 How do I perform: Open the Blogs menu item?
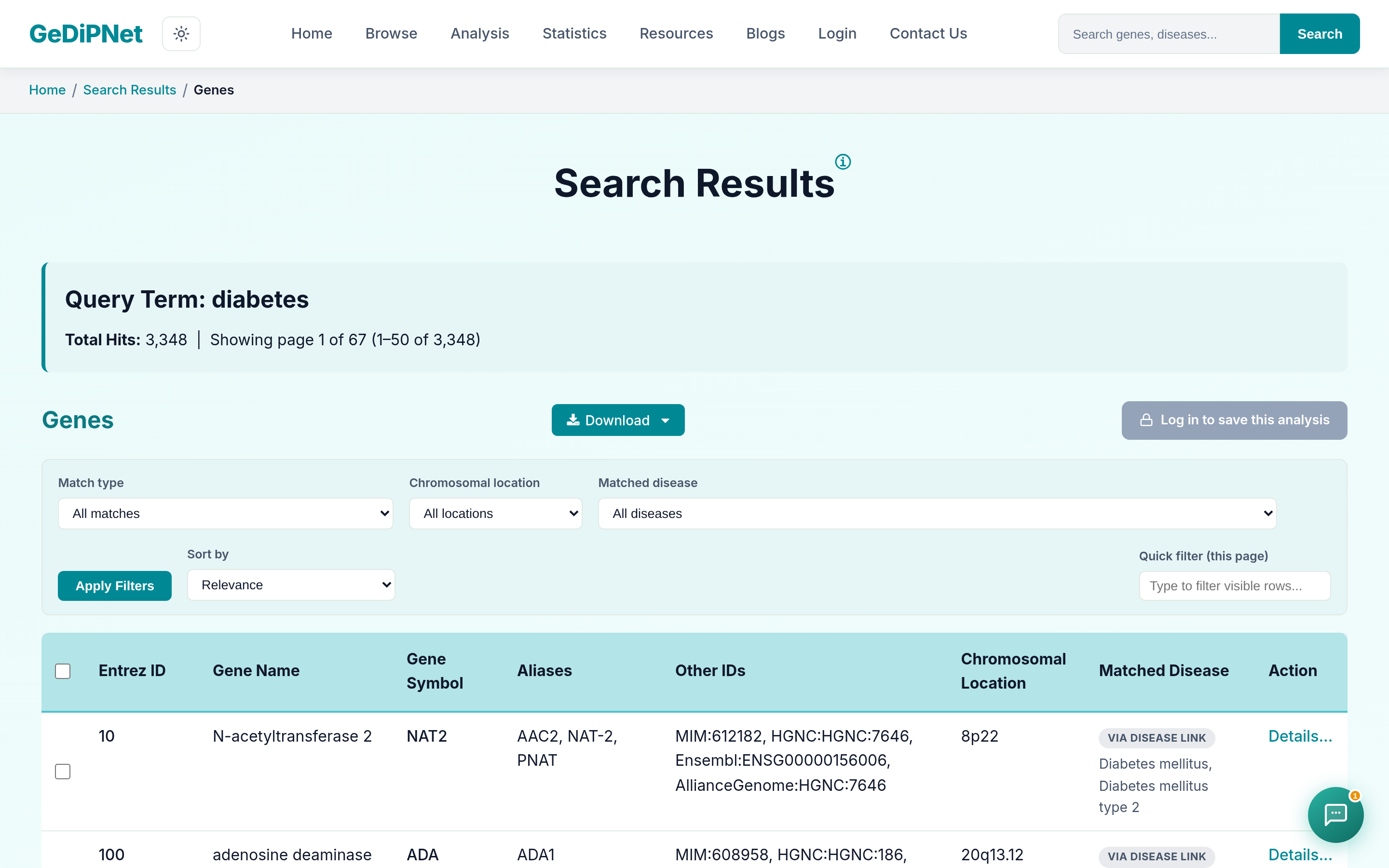click(x=765, y=34)
